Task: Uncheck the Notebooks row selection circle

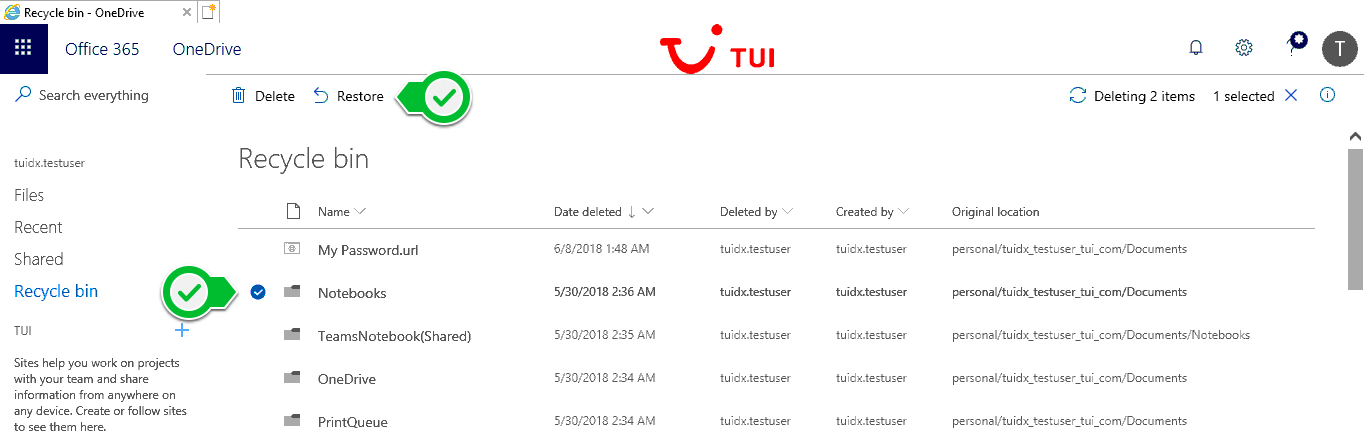Action: (258, 292)
